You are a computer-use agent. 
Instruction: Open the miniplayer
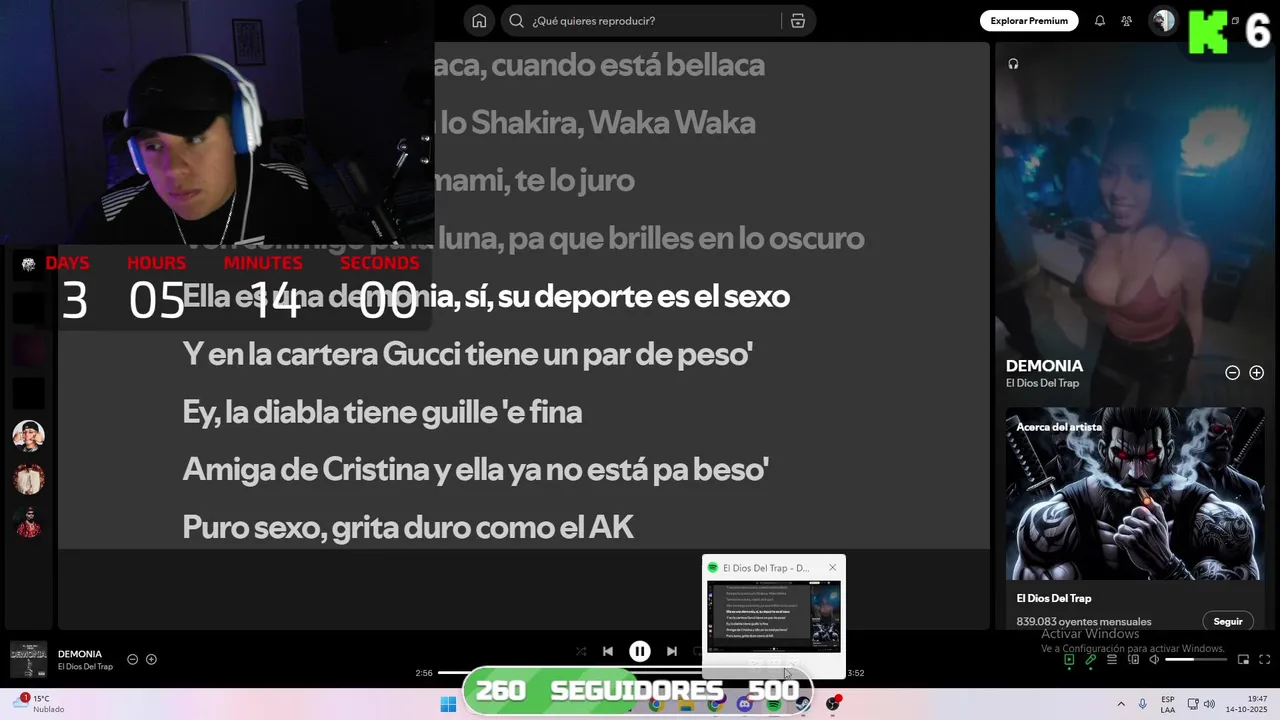click(x=1243, y=659)
